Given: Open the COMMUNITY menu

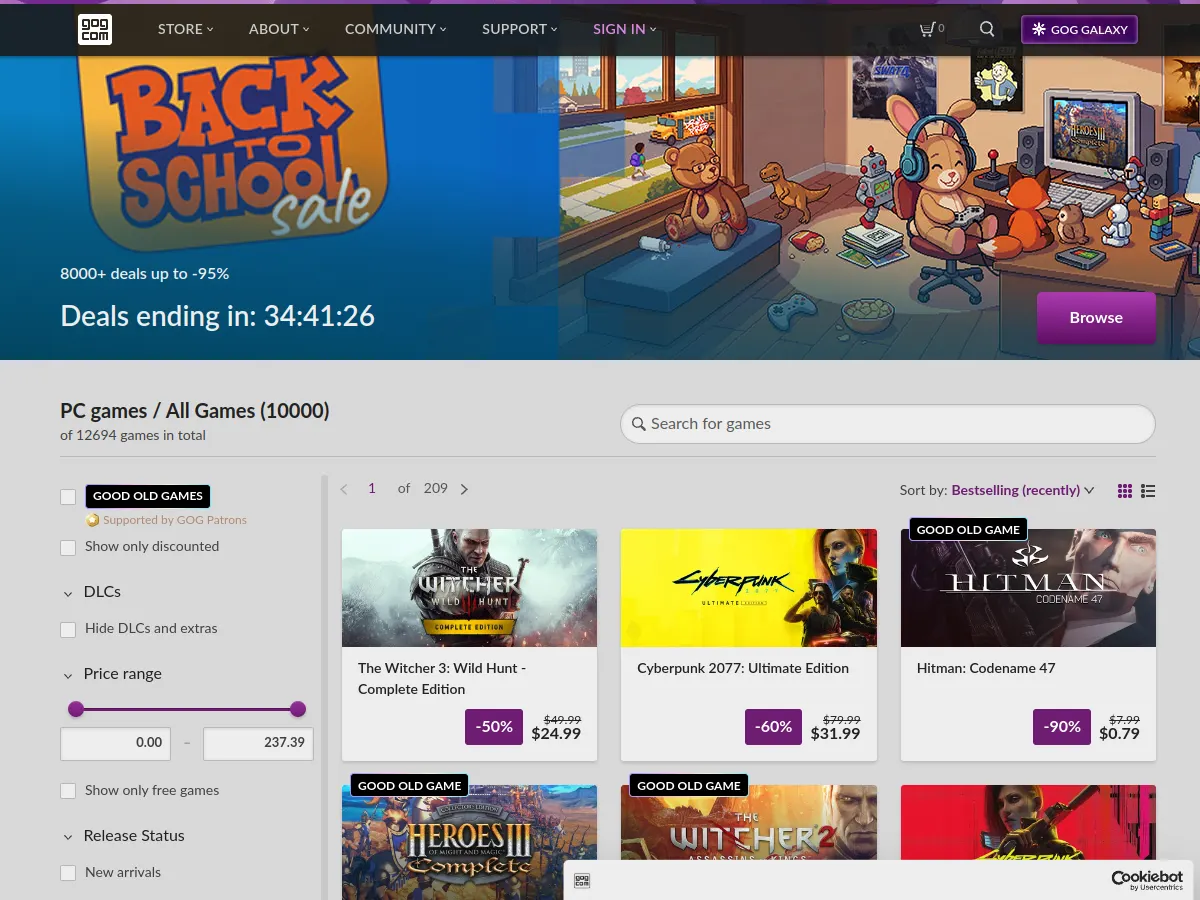Looking at the screenshot, I should click(x=396, y=29).
